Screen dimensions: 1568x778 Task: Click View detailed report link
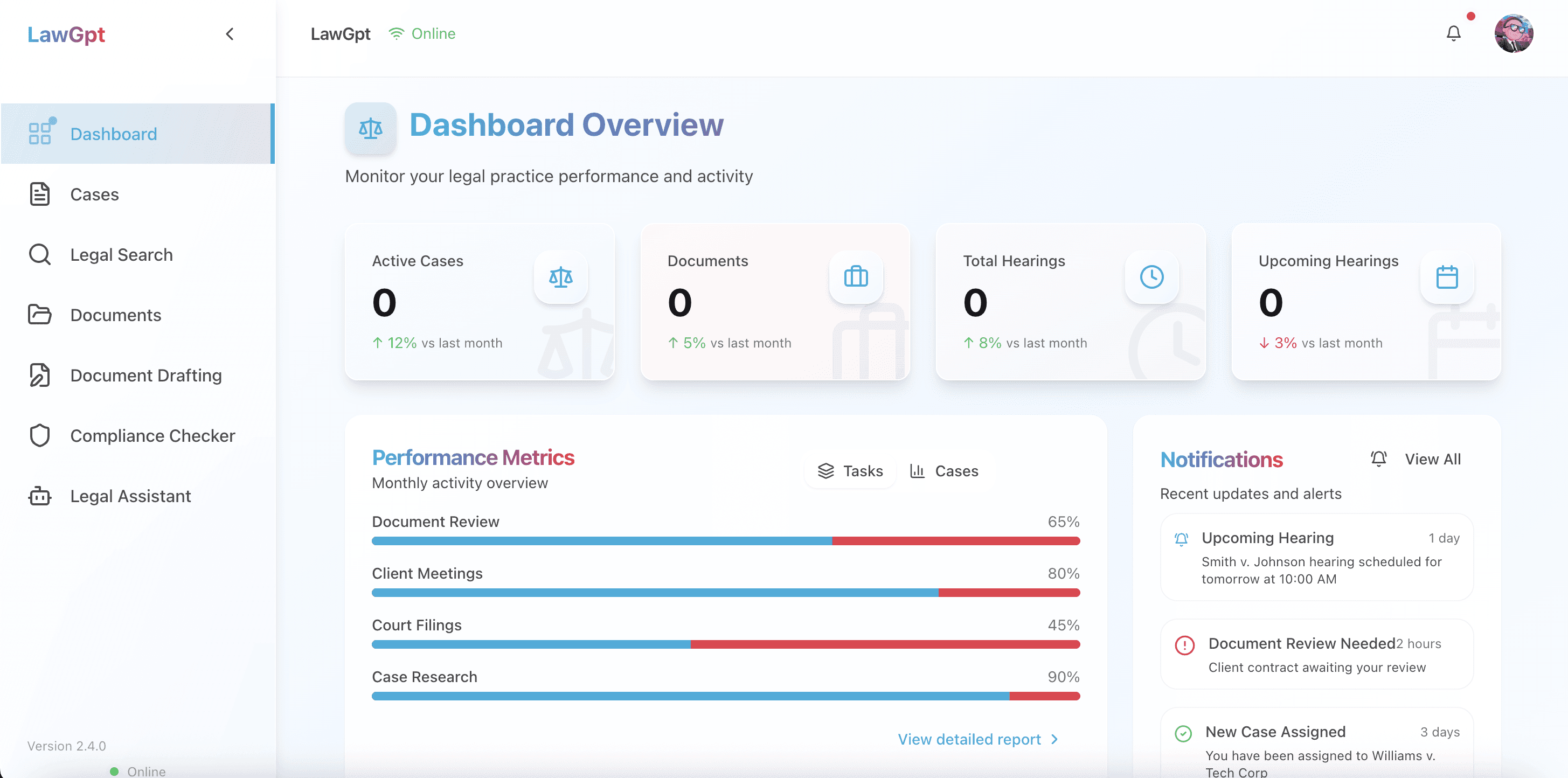click(x=977, y=739)
